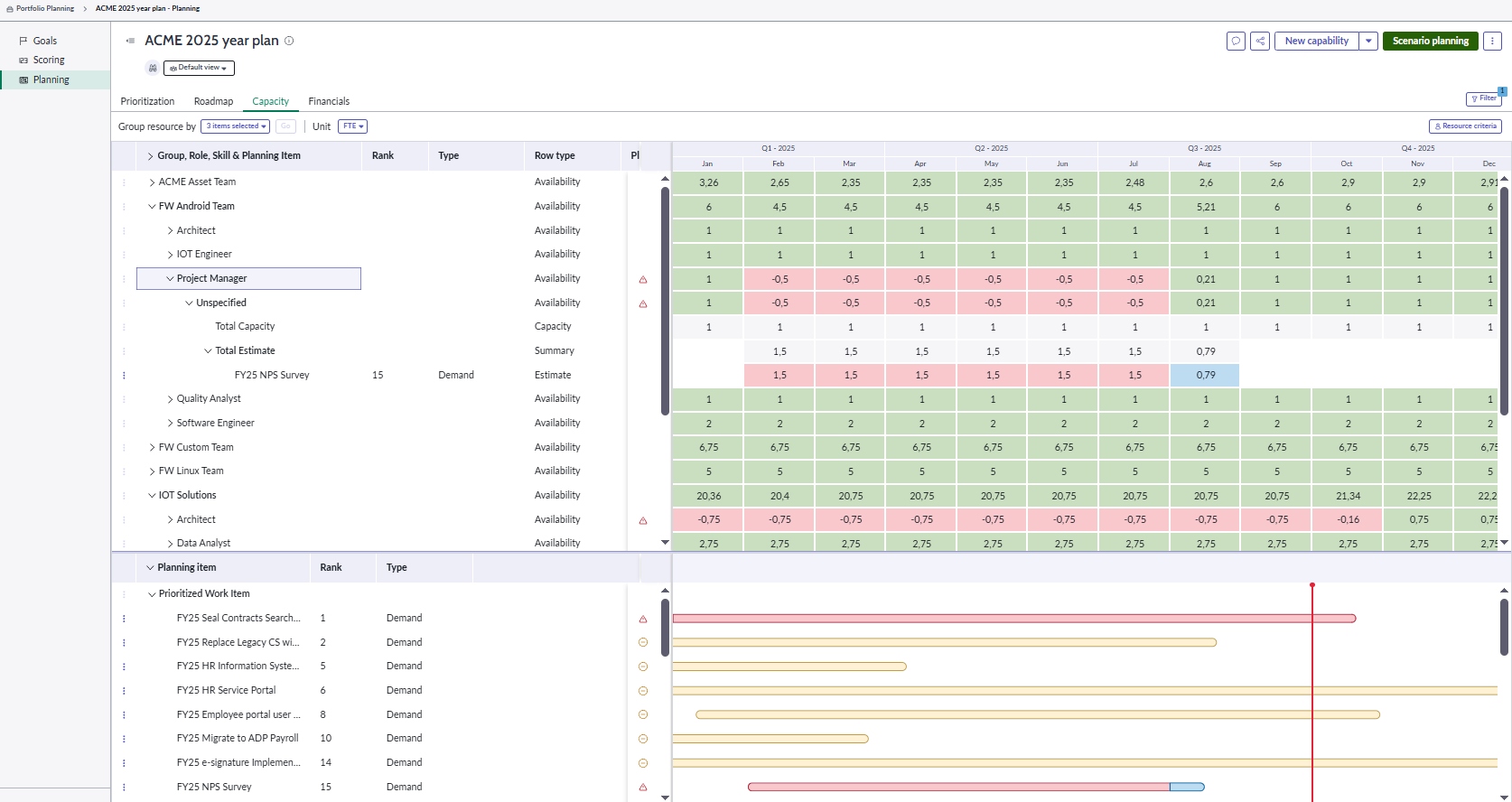Expand the ACME Asset Team row
The height and width of the screenshot is (802, 1512).
pyautogui.click(x=152, y=182)
